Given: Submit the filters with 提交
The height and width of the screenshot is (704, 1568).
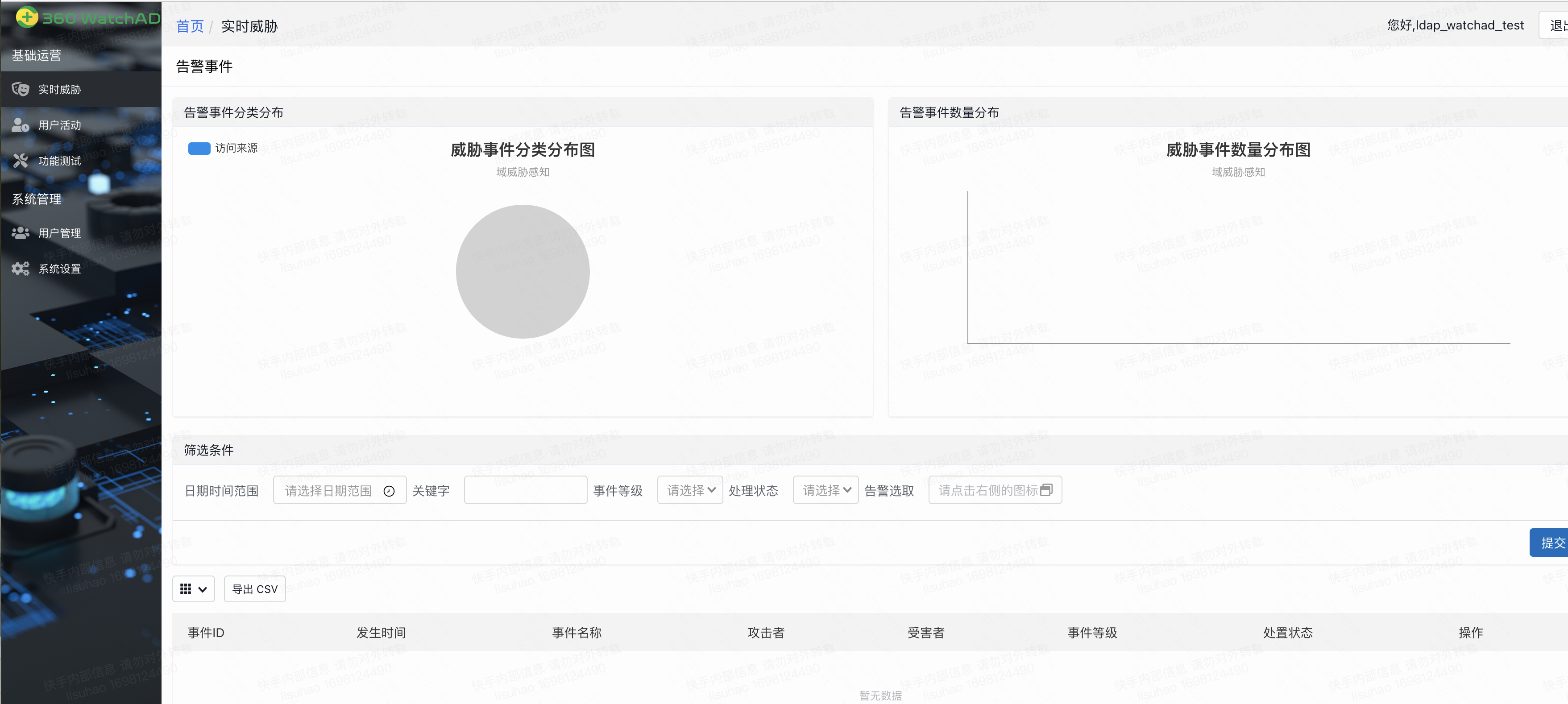Looking at the screenshot, I should pyautogui.click(x=1551, y=542).
